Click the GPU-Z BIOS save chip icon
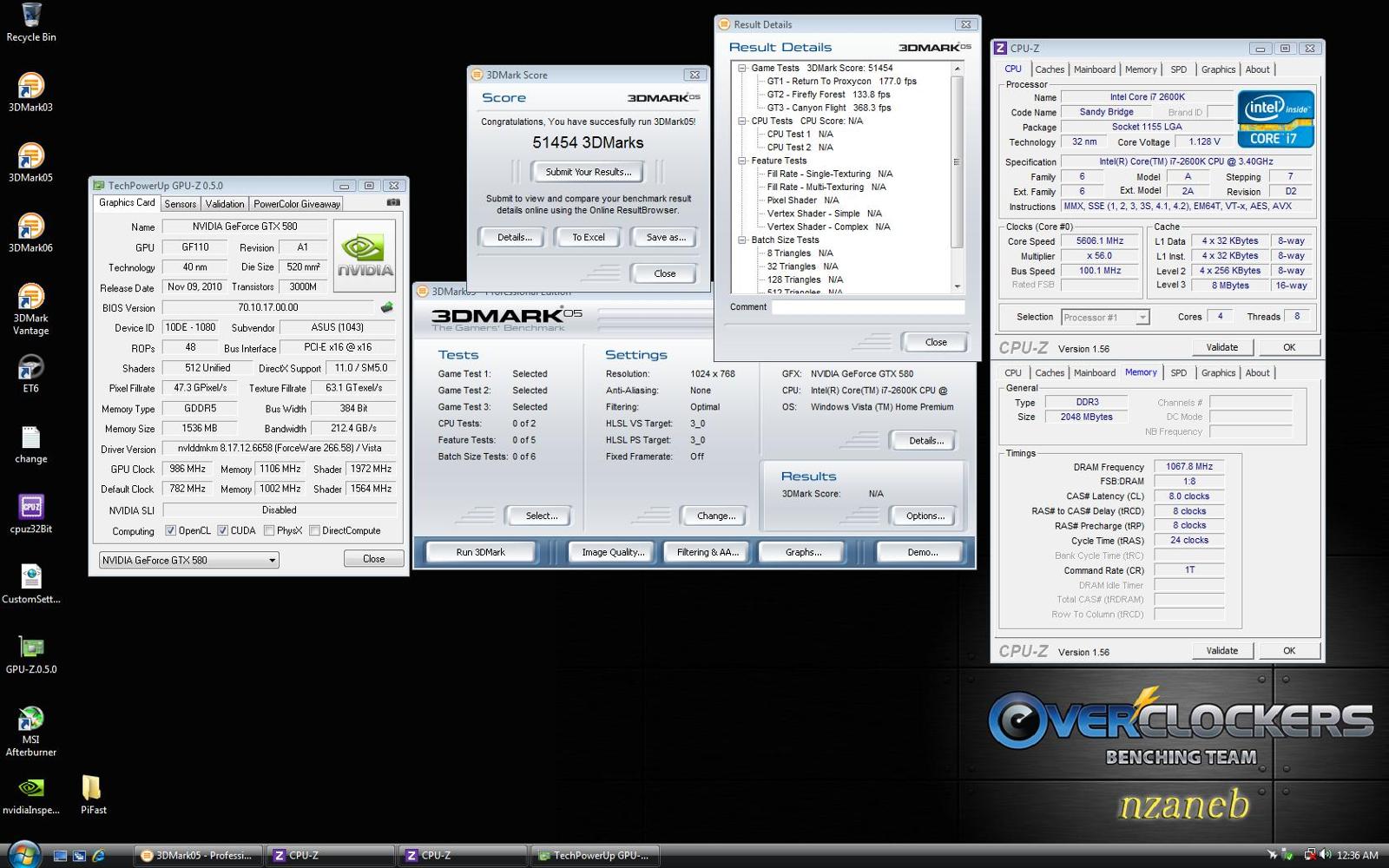 [386, 307]
